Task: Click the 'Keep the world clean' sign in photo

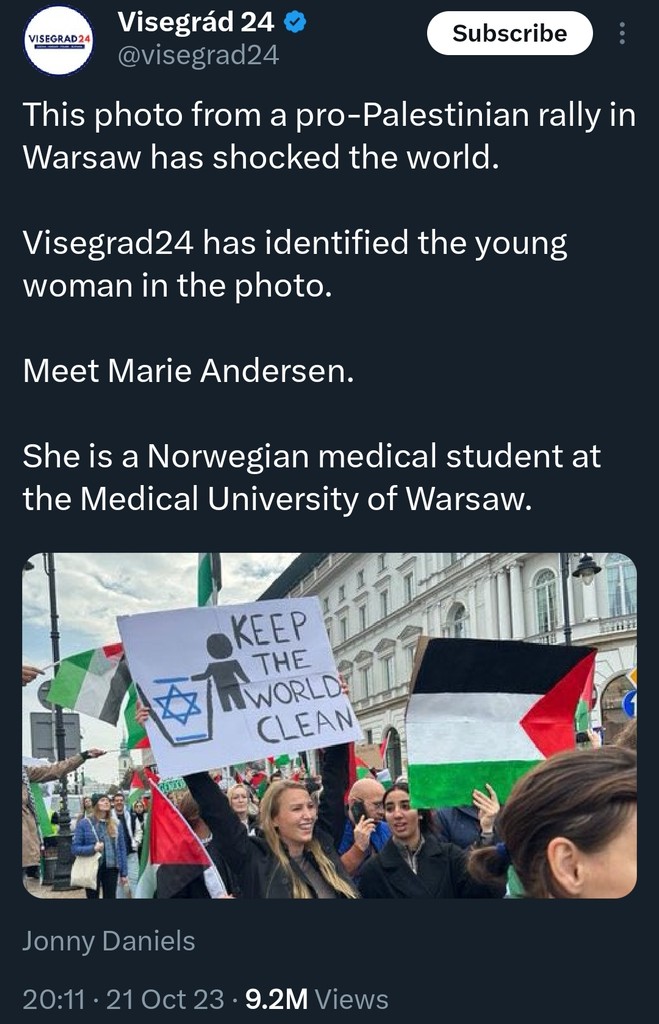Action: coord(240,684)
